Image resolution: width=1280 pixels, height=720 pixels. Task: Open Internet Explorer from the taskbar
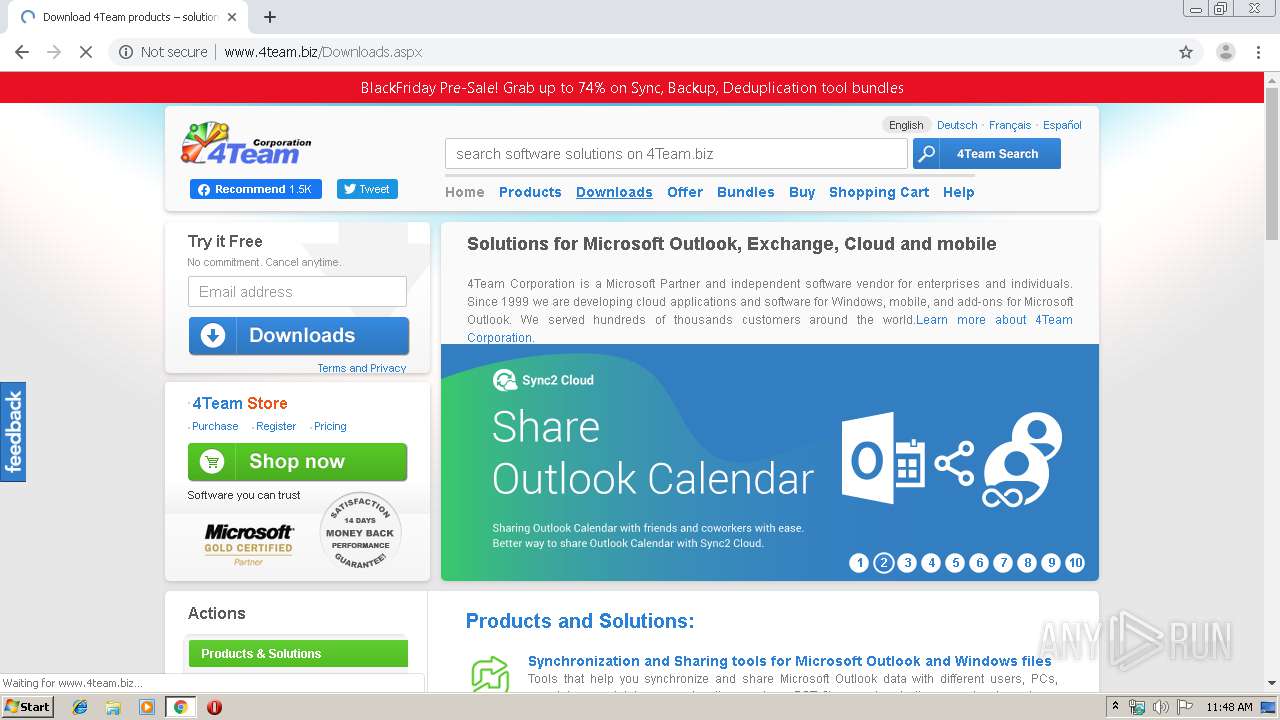tap(80, 707)
